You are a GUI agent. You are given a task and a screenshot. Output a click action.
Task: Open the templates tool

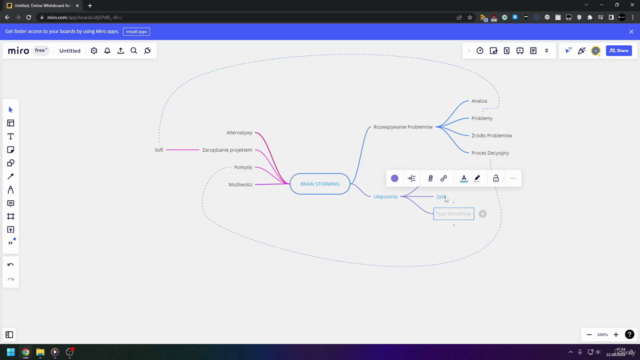coord(11,123)
